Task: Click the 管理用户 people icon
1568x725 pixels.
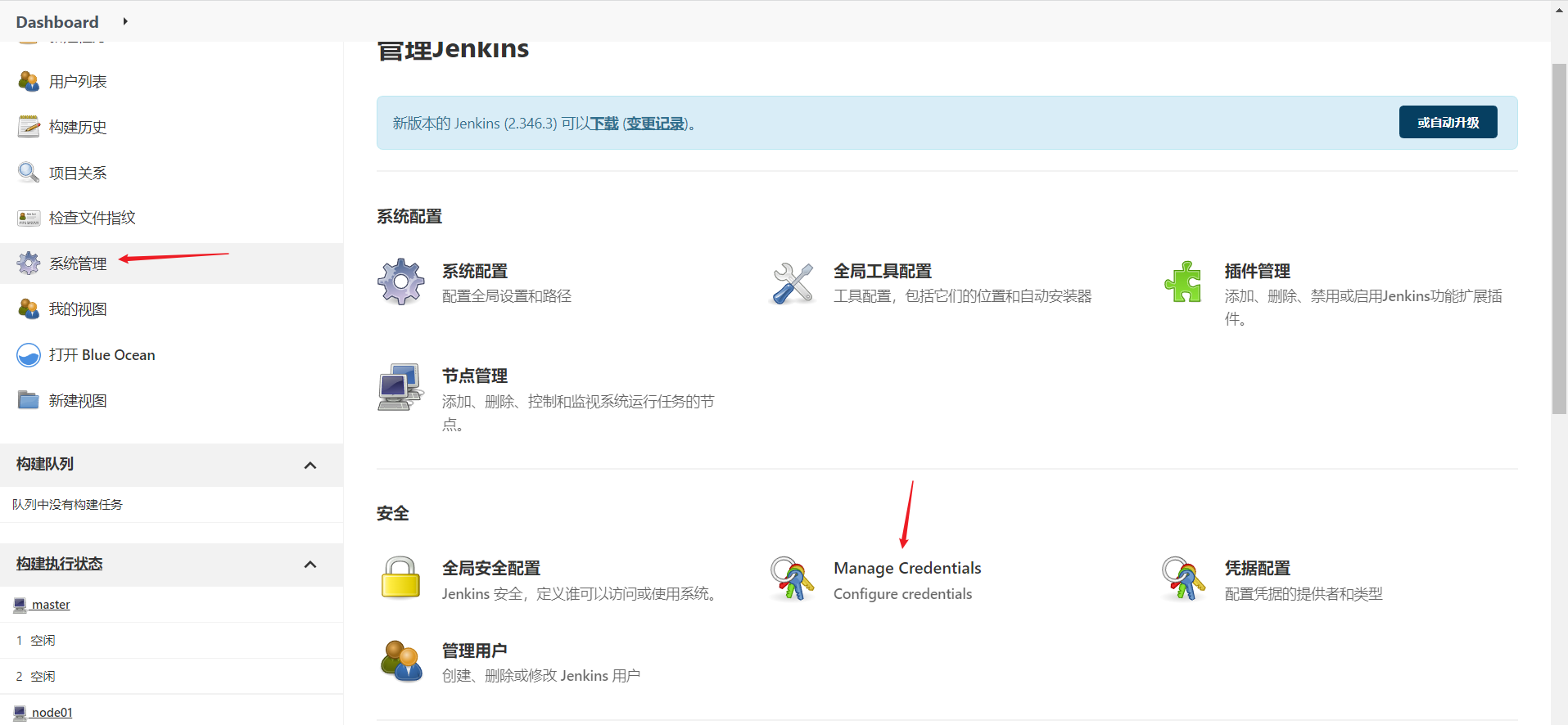Action: (x=401, y=661)
